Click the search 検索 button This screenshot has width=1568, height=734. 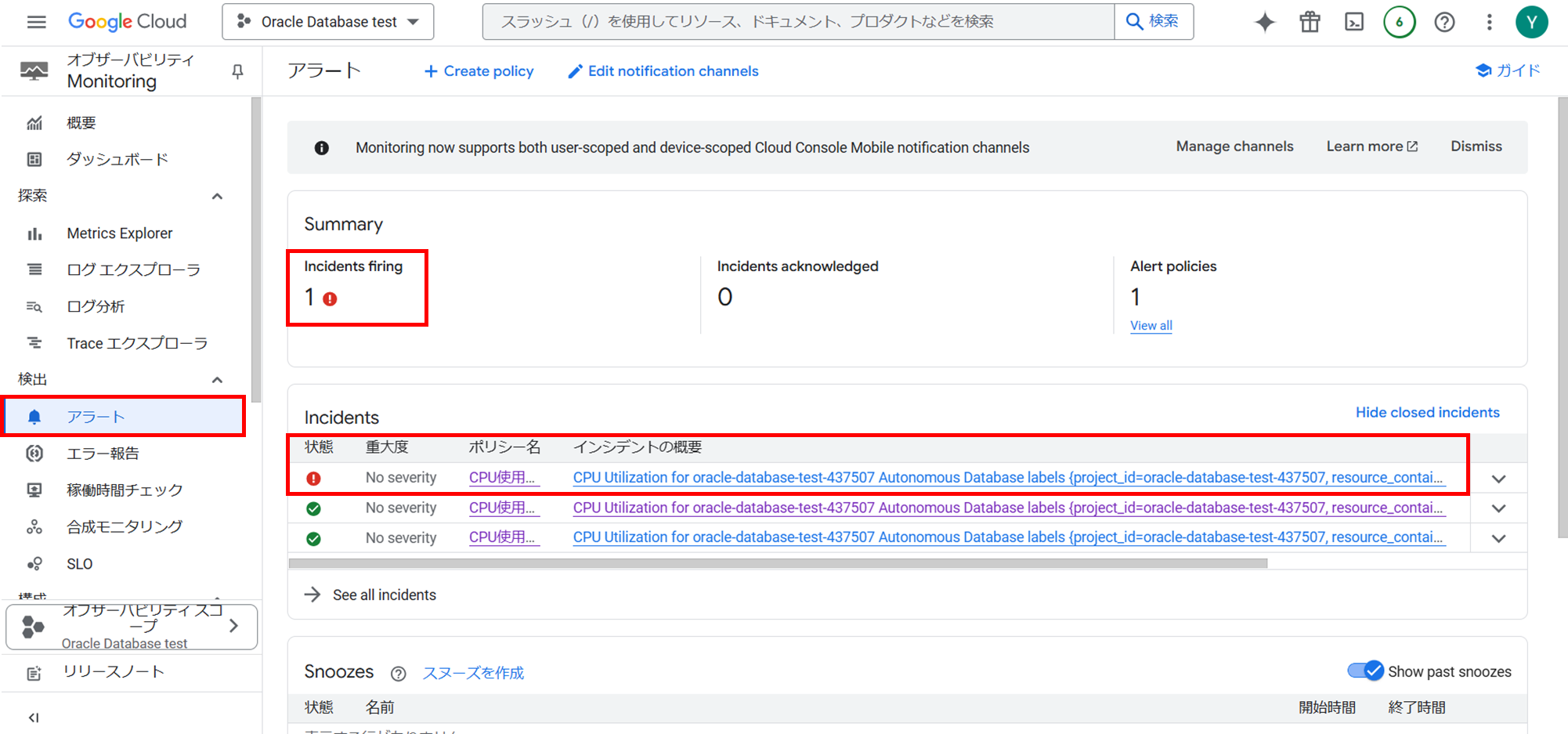1153,22
